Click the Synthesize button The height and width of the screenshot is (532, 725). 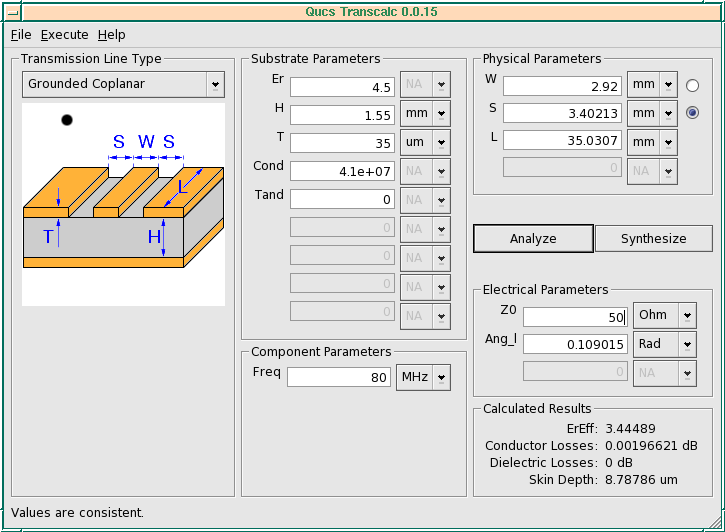(654, 238)
